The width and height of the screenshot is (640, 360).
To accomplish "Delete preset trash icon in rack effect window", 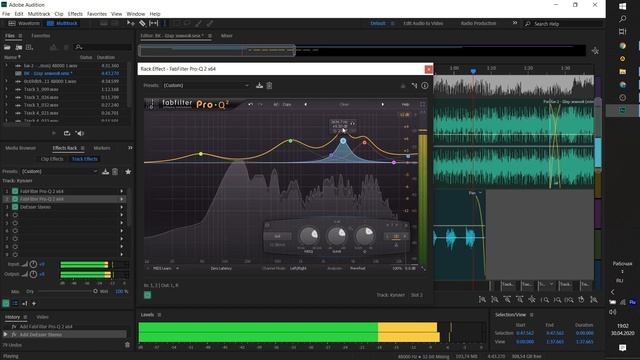I will (x=269, y=86).
